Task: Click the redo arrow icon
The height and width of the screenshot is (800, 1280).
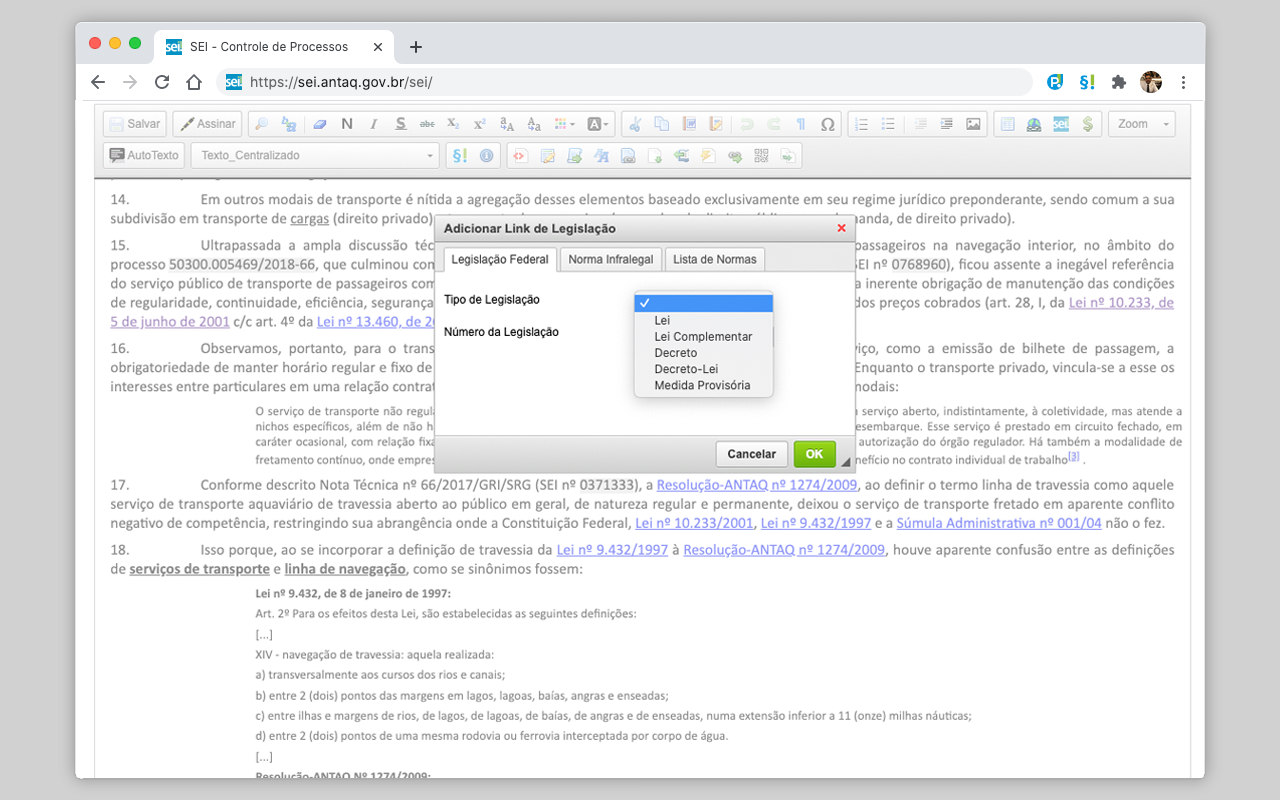Action: [x=774, y=124]
